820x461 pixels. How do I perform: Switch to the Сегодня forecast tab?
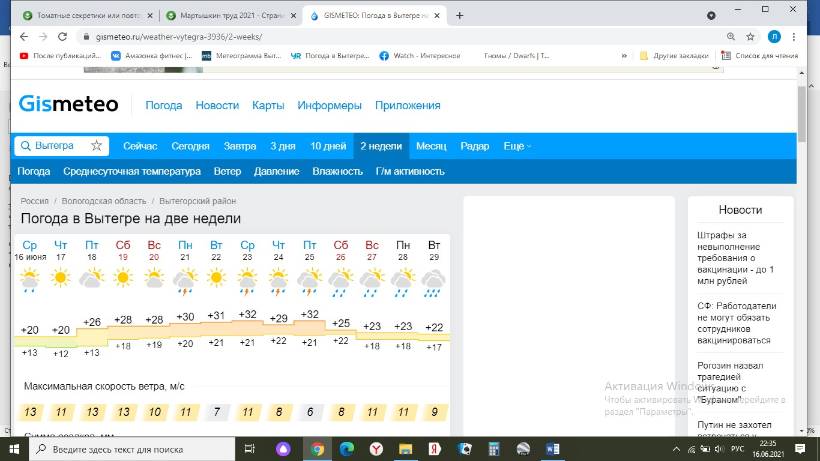(x=190, y=146)
